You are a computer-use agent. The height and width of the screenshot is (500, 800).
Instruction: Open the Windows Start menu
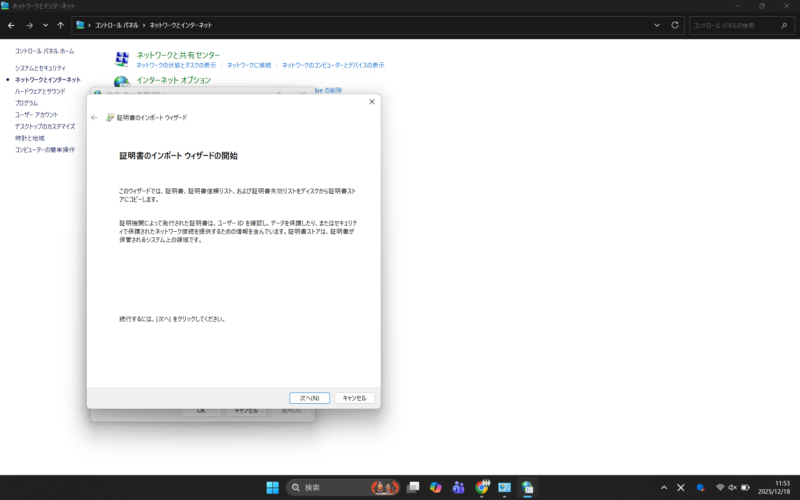(272, 487)
